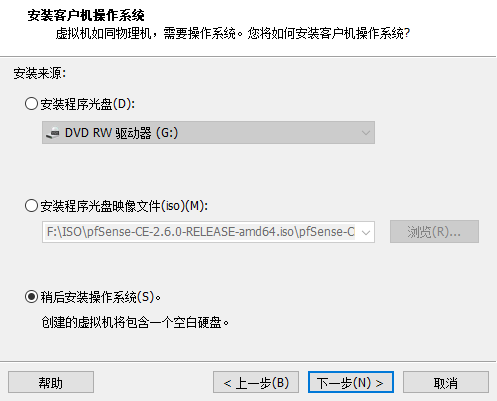Click the 安装客户机操作系统 heading
This screenshot has width=497, height=401.
coord(86,15)
